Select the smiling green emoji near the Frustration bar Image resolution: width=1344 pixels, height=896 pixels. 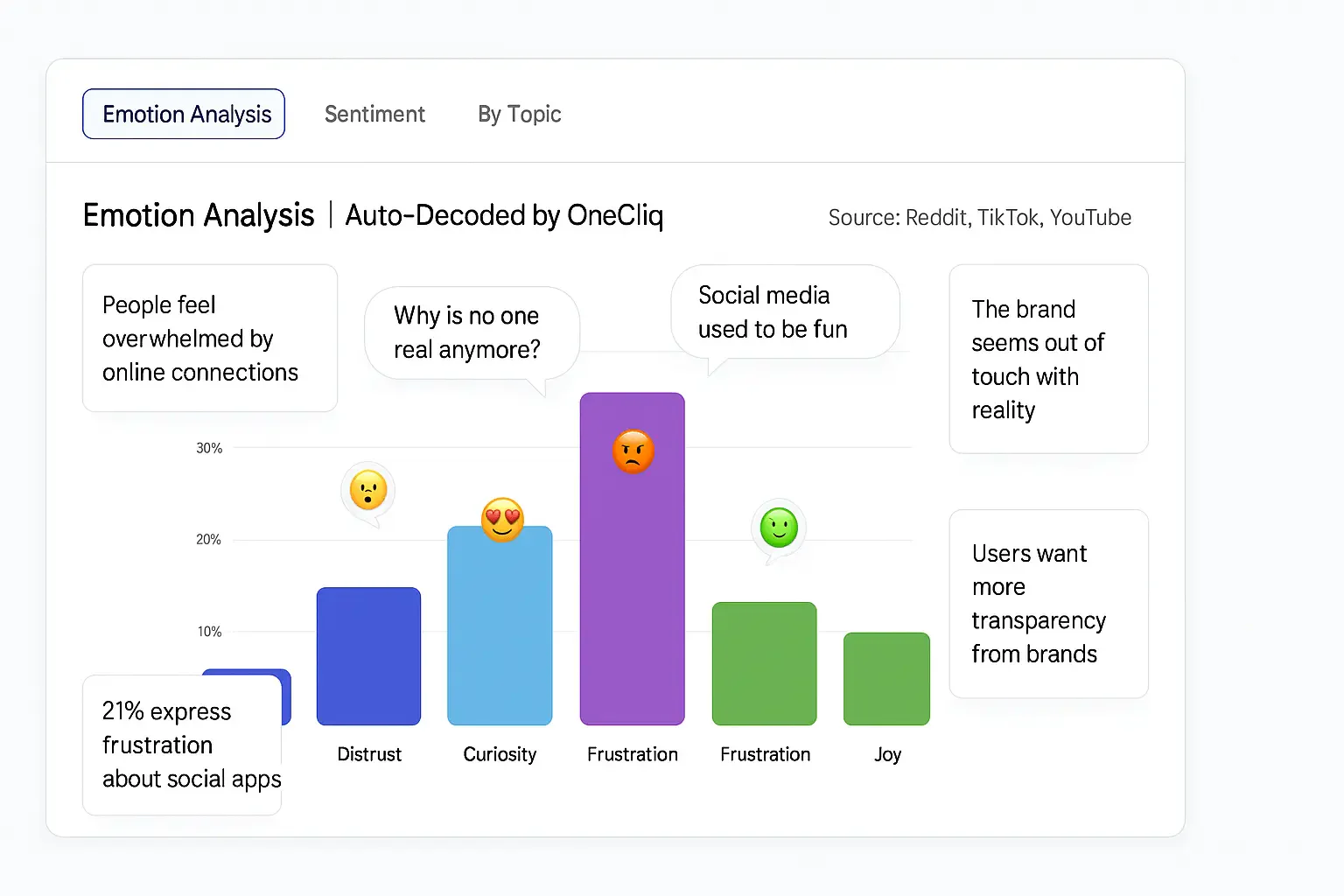coord(778,526)
